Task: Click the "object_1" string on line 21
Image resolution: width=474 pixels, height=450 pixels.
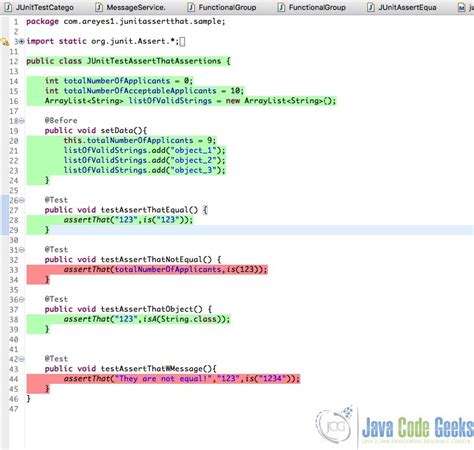Action: 194,151
